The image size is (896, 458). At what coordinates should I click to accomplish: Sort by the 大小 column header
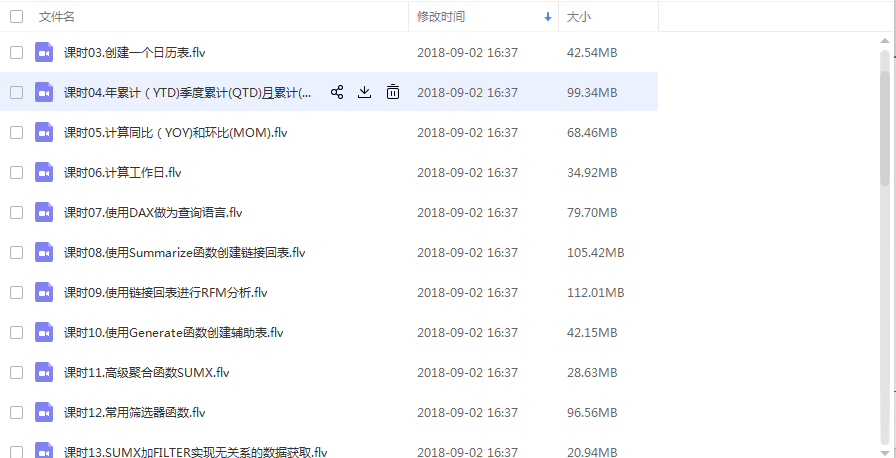578,17
